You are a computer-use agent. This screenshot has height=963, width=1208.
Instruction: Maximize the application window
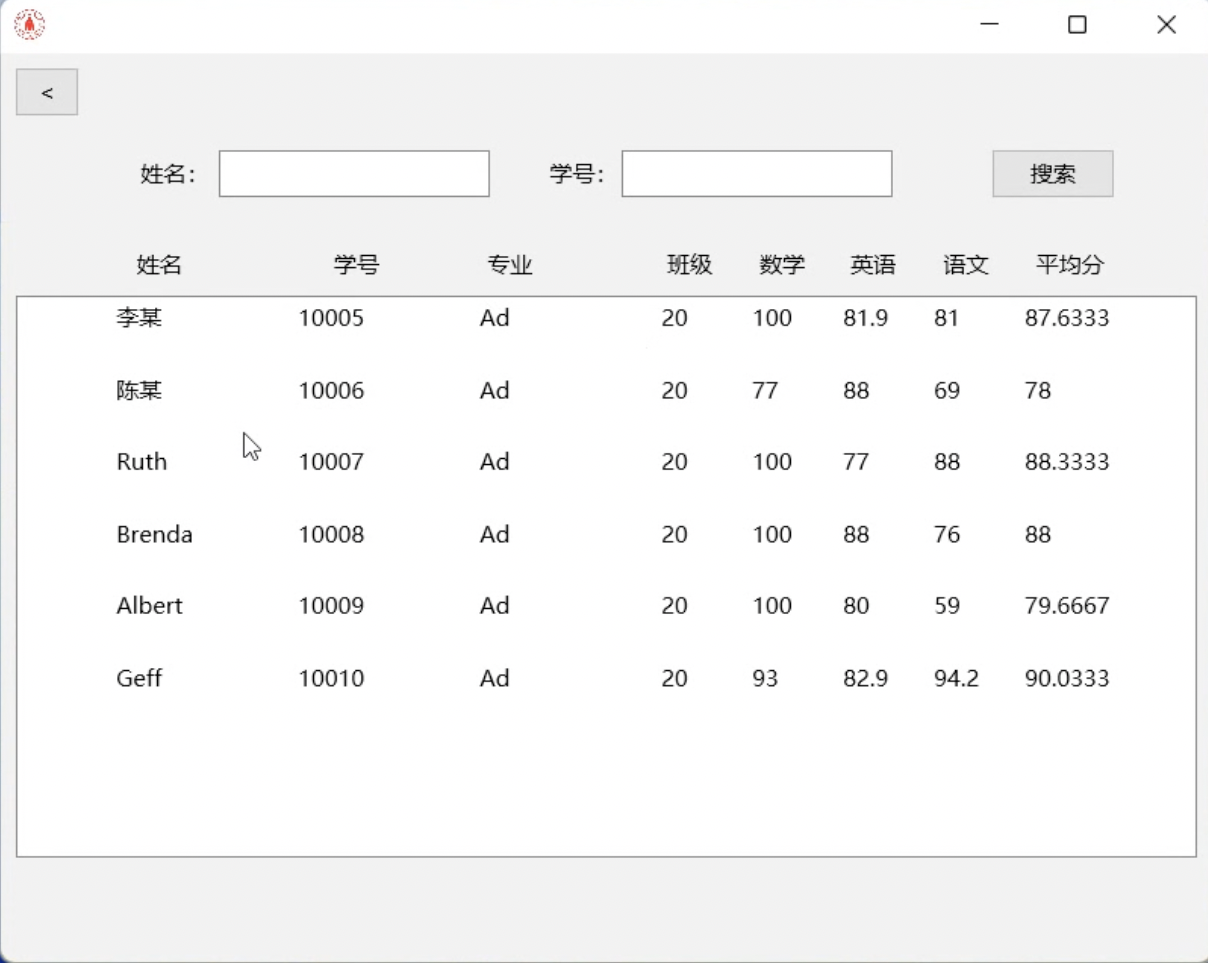pos(1077,25)
